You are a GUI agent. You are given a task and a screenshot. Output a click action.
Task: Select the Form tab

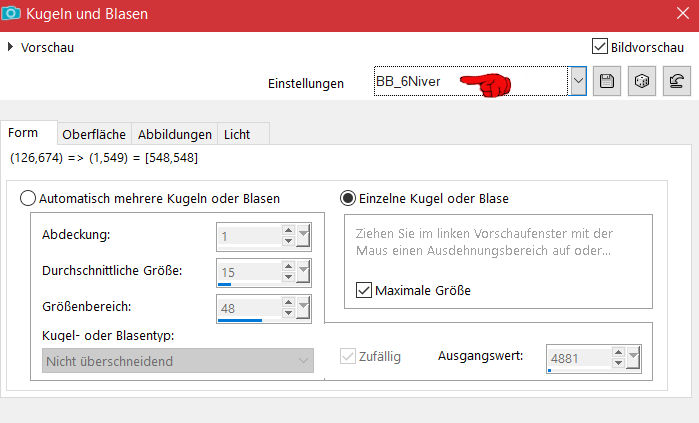[23, 133]
